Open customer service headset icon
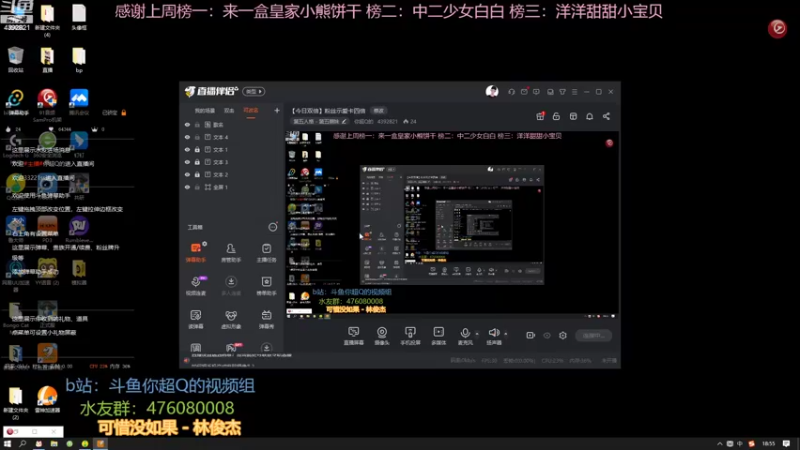The image size is (800, 450). click(511, 92)
